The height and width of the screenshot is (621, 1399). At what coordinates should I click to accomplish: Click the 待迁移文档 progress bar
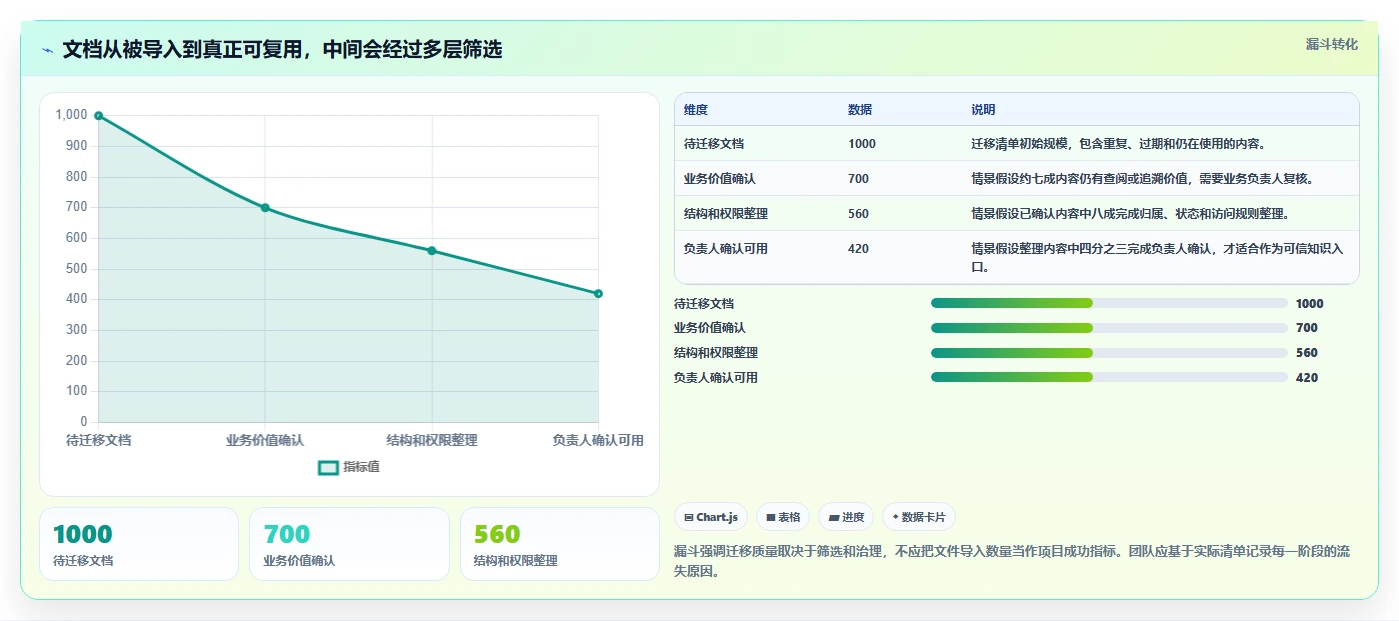point(1109,303)
